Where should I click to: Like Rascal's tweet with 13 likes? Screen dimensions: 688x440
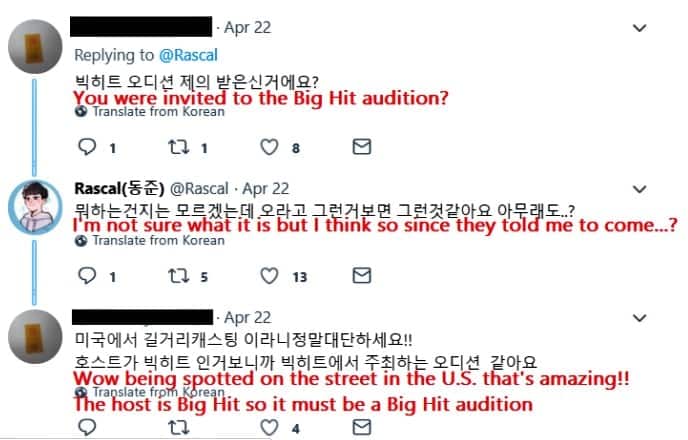268,277
